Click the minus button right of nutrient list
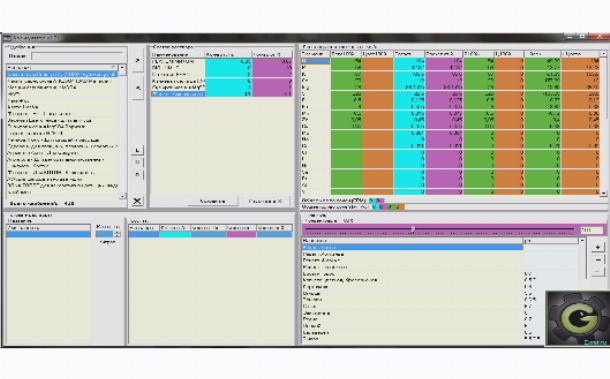610x379 pixels. 598,260
